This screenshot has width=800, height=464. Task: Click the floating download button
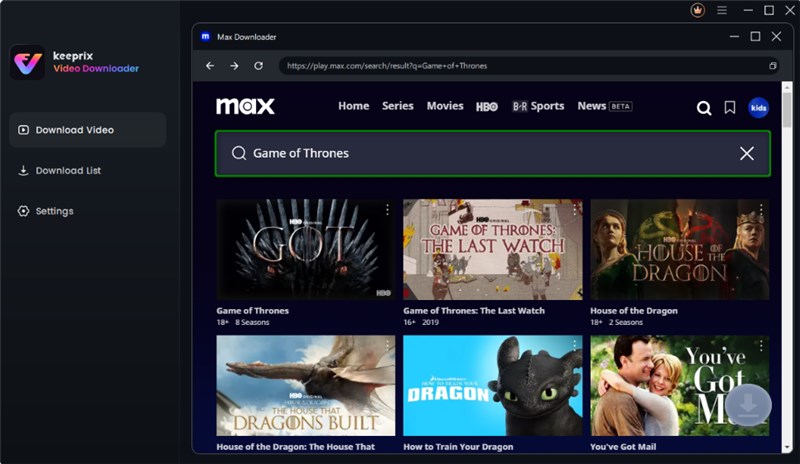pyautogui.click(x=748, y=405)
